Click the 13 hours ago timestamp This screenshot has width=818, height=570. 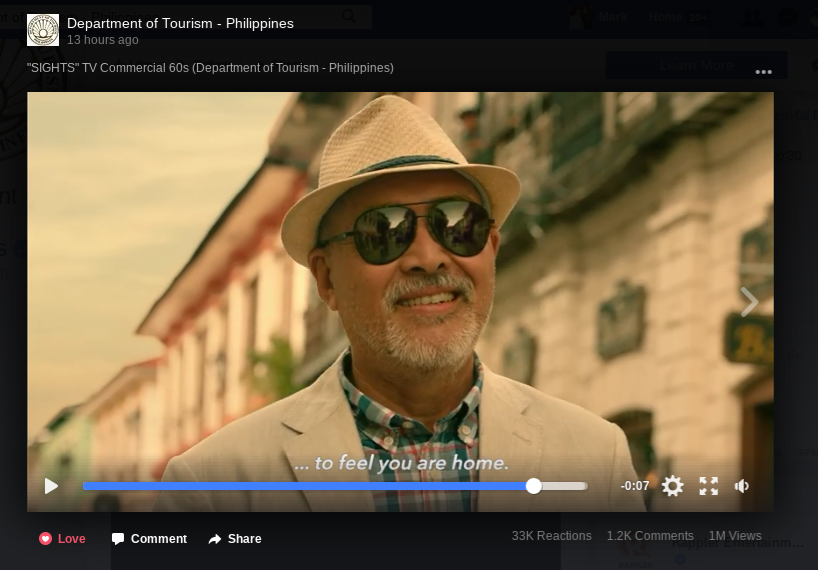click(x=103, y=40)
